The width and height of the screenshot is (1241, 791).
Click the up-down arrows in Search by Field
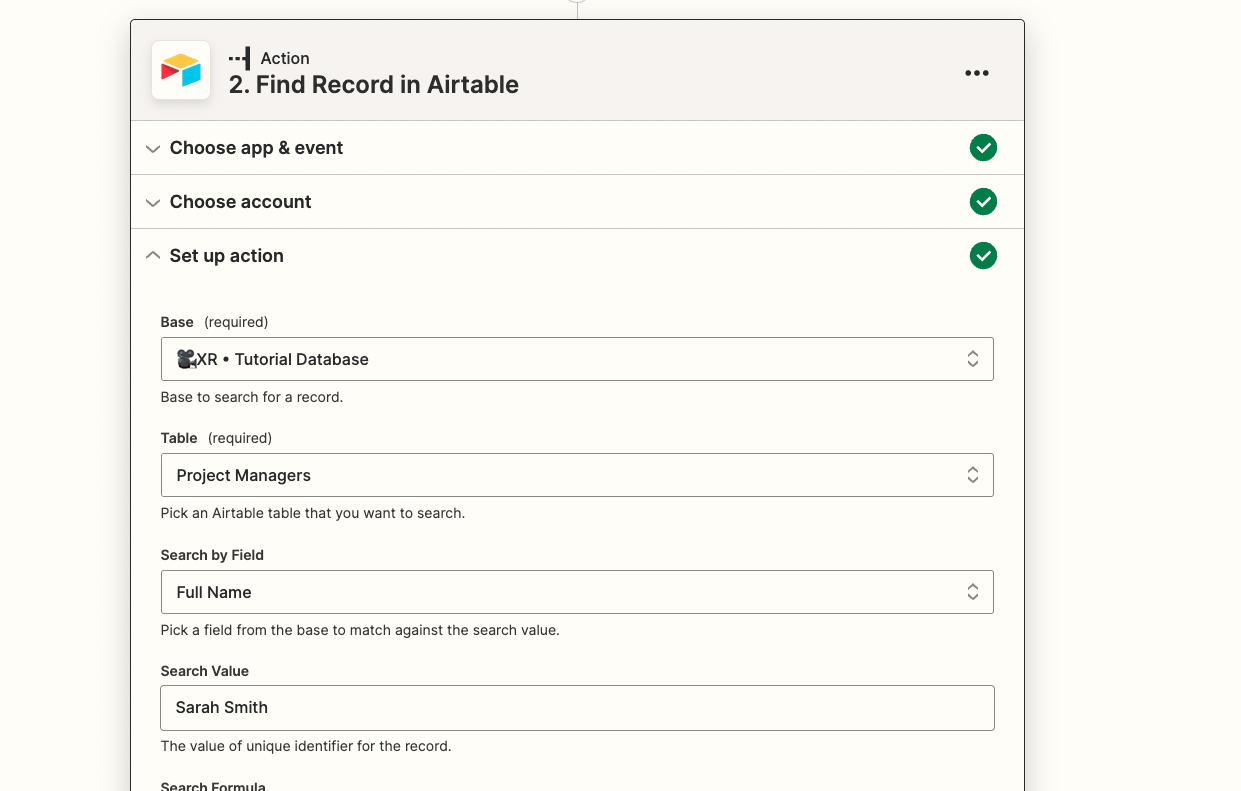tap(972, 592)
